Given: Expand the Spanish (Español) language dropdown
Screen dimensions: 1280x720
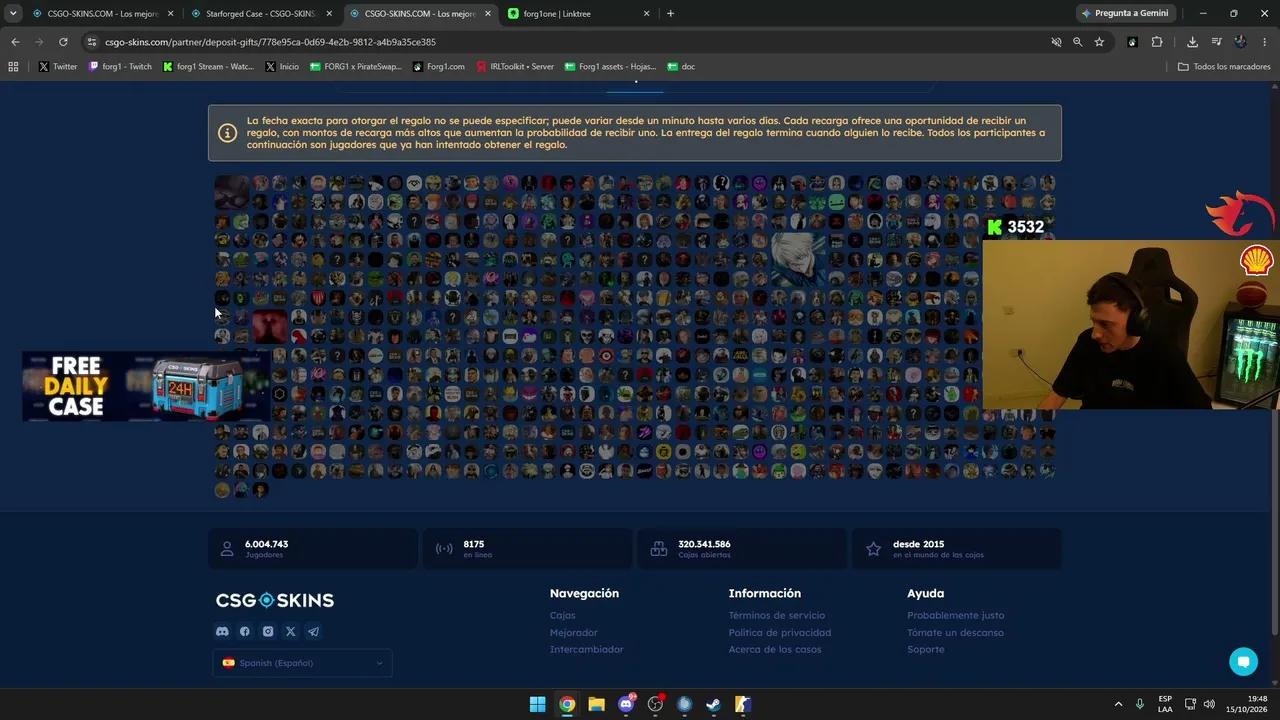Looking at the screenshot, I should tap(302, 663).
